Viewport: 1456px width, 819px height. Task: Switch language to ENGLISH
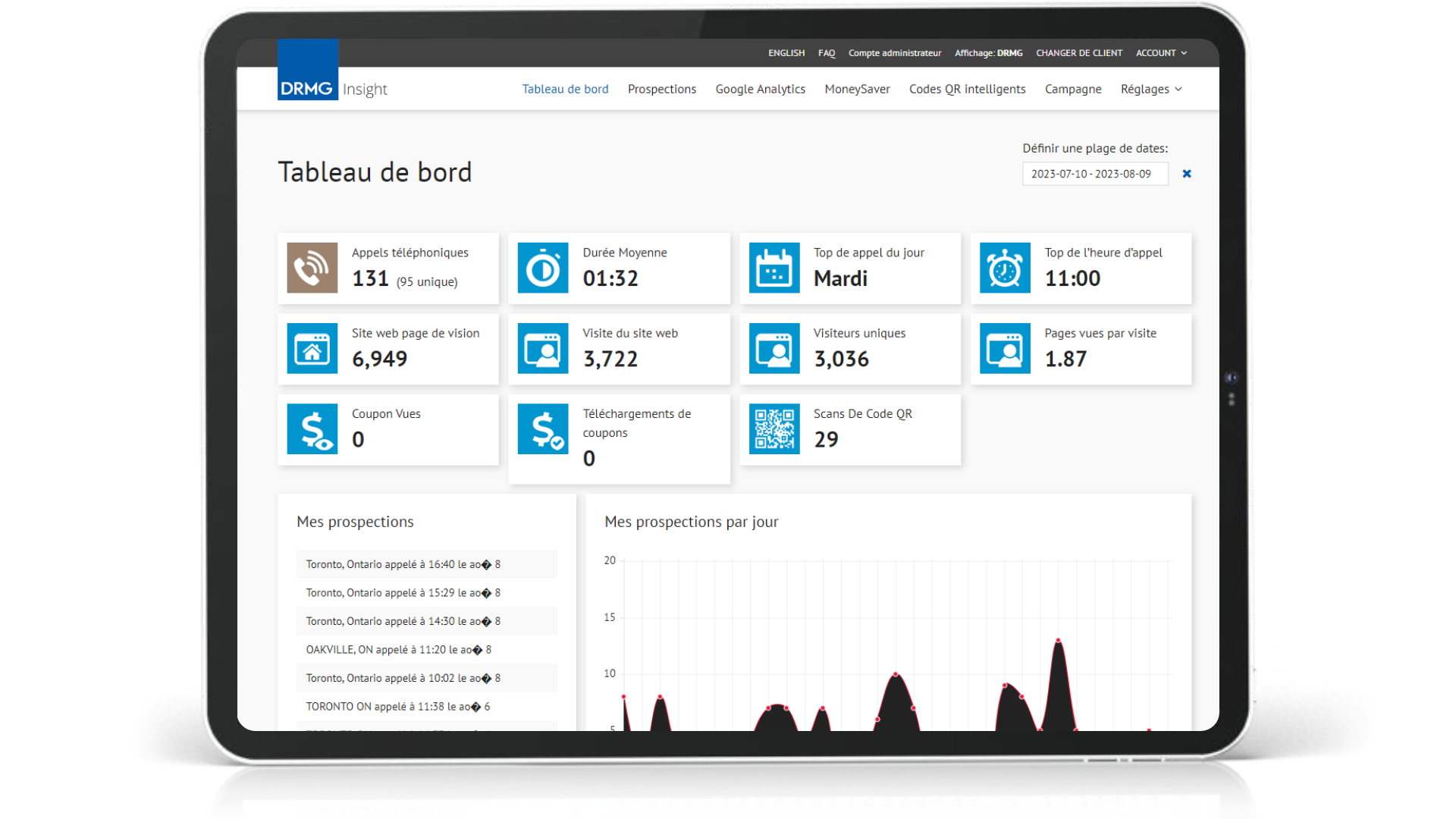[x=786, y=53]
